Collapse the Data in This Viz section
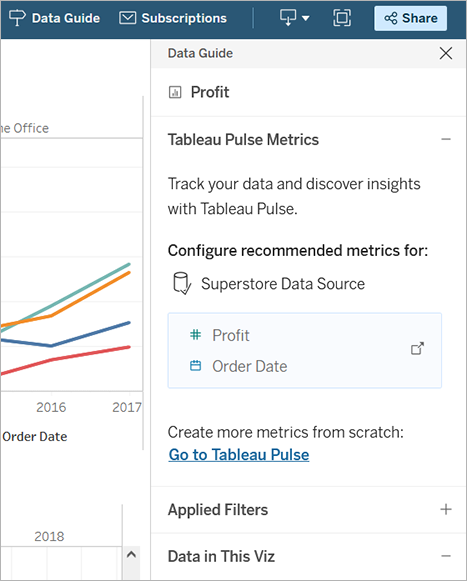 [446, 556]
